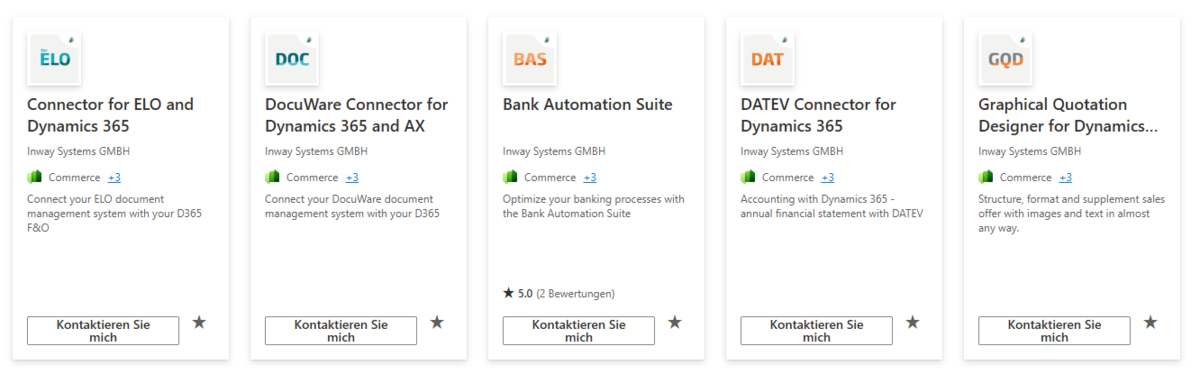Expand +3 products on Graphical Quotation card
1200x383 pixels.
pyautogui.click(x=1066, y=178)
